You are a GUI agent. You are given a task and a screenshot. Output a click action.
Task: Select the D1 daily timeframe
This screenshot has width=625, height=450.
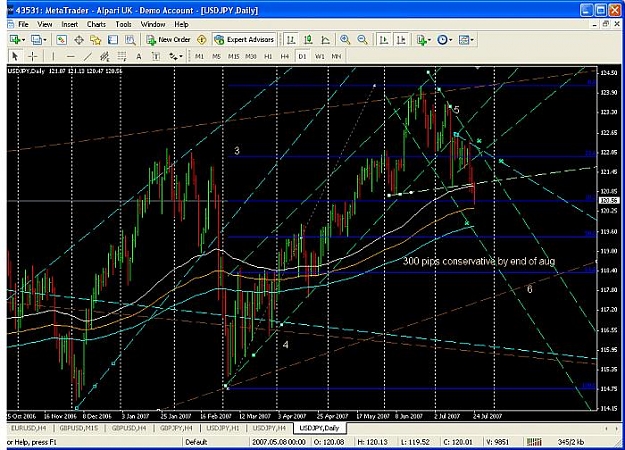[x=302, y=56]
